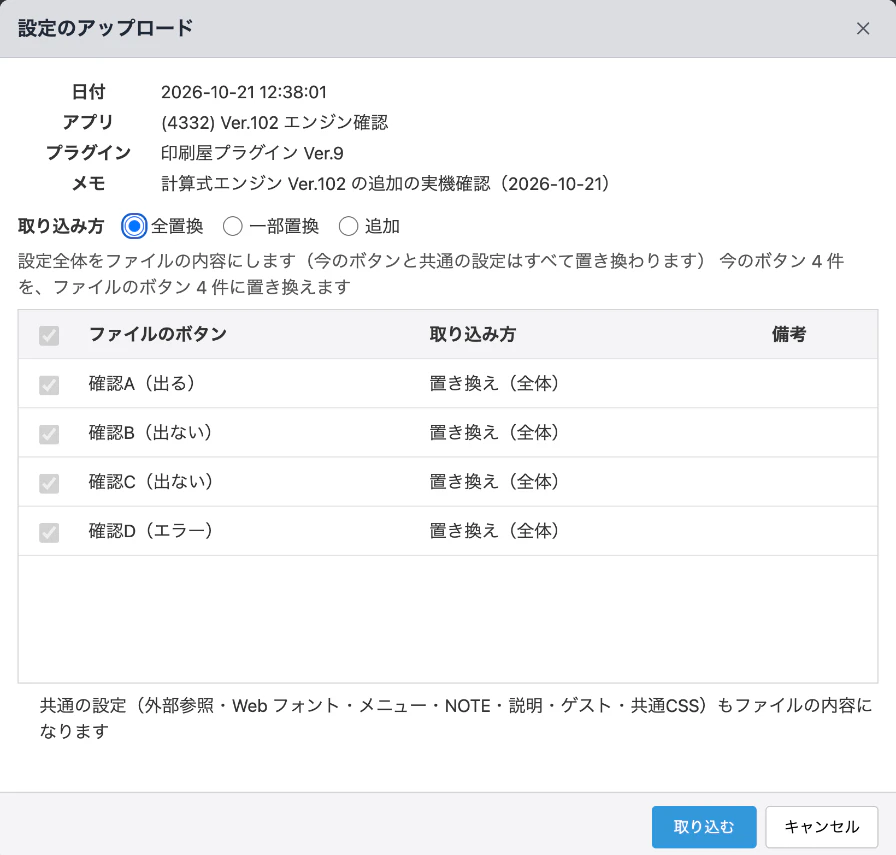Select the 追加 radio option

(x=349, y=226)
